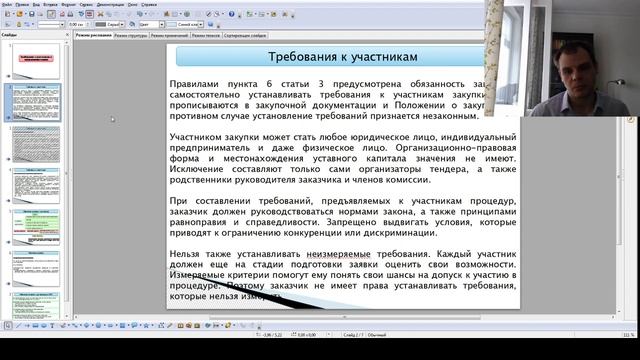Open the fill color dropdown
640x360 pixels.
201,24
